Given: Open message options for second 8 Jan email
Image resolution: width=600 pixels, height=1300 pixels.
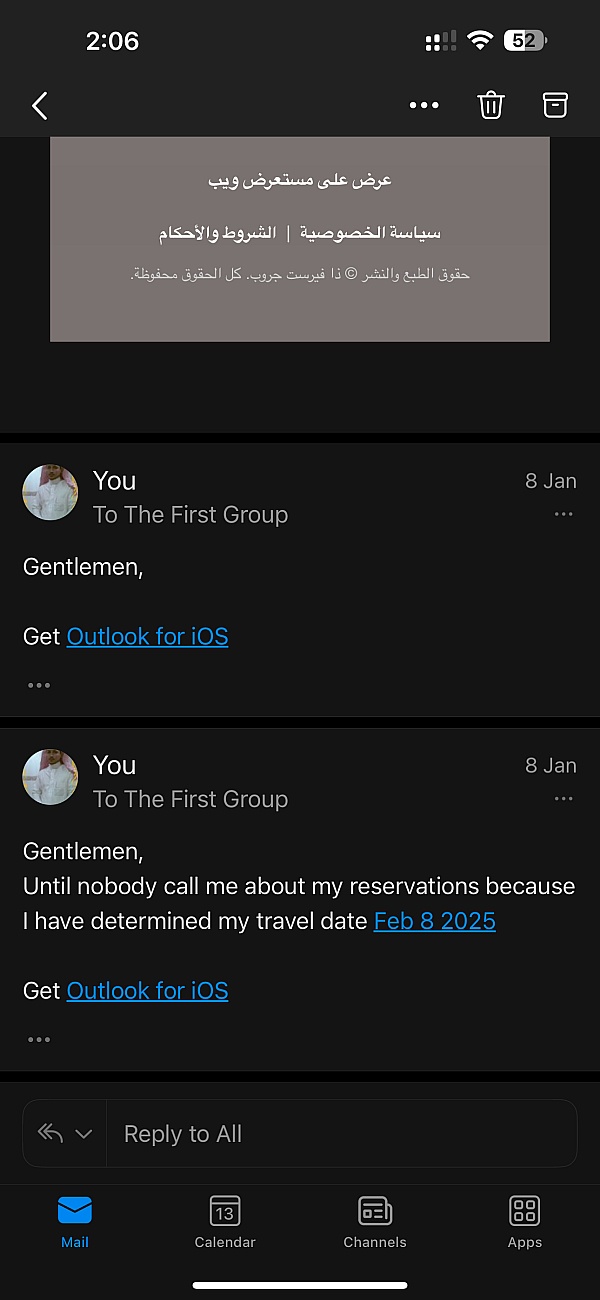Looking at the screenshot, I should [563, 798].
